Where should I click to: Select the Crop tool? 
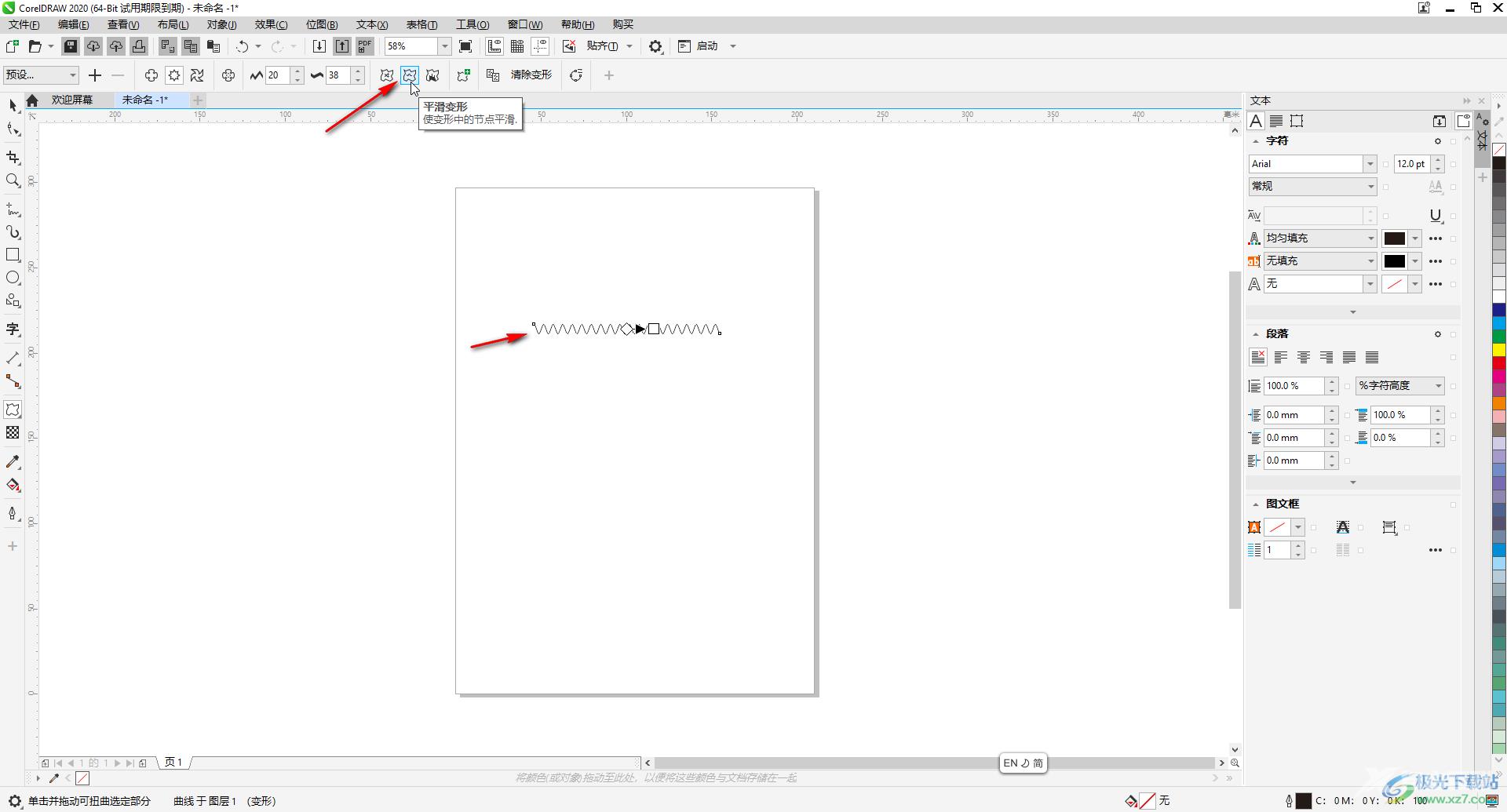(13, 158)
